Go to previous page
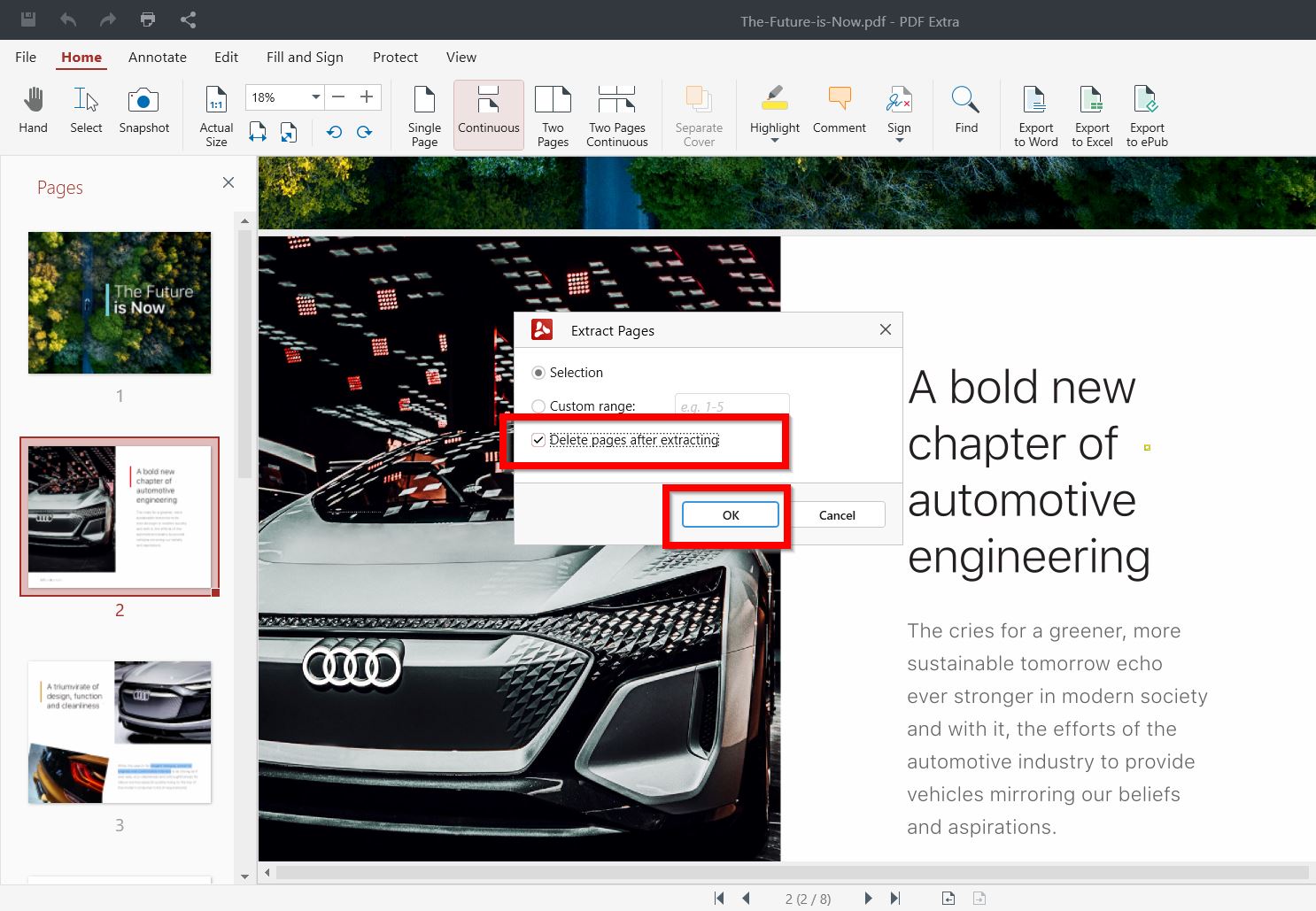The width and height of the screenshot is (1316, 911). click(x=747, y=898)
